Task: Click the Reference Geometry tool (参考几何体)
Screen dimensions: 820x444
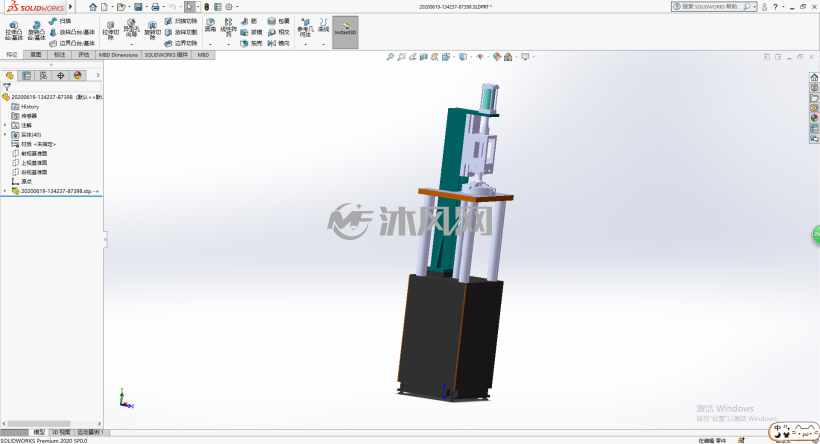Action: 305,28
